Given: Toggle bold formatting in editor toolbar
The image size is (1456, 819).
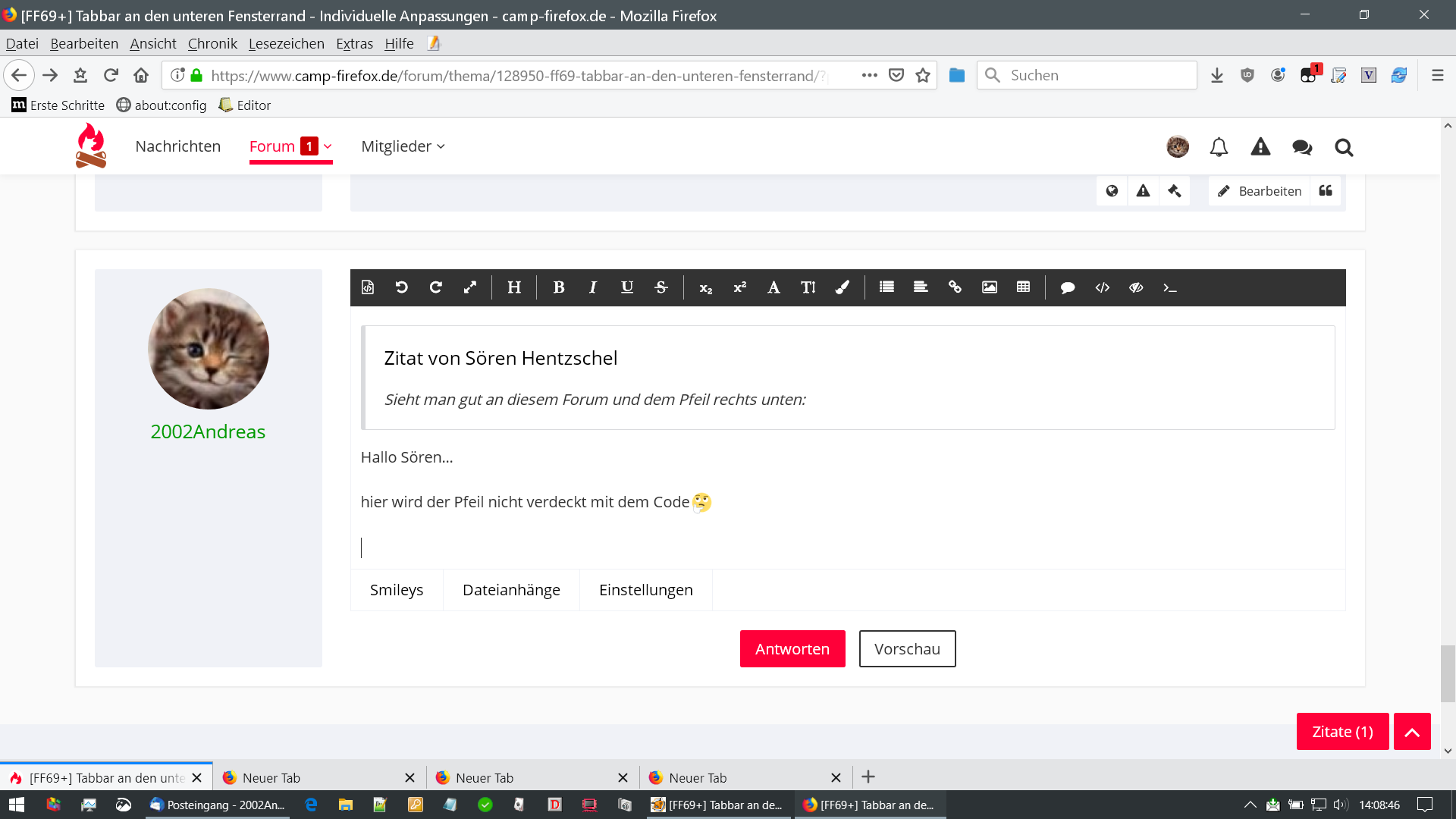Looking at the screenshot, I should pyautogui.click(x=559, y=287).
